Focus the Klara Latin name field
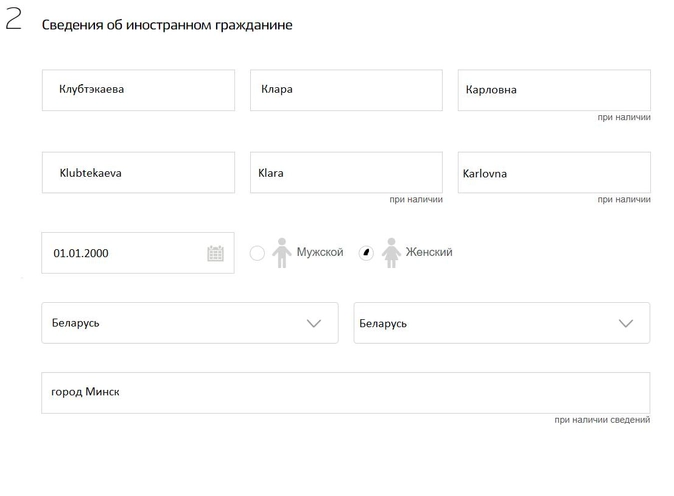 click(346, 172)
